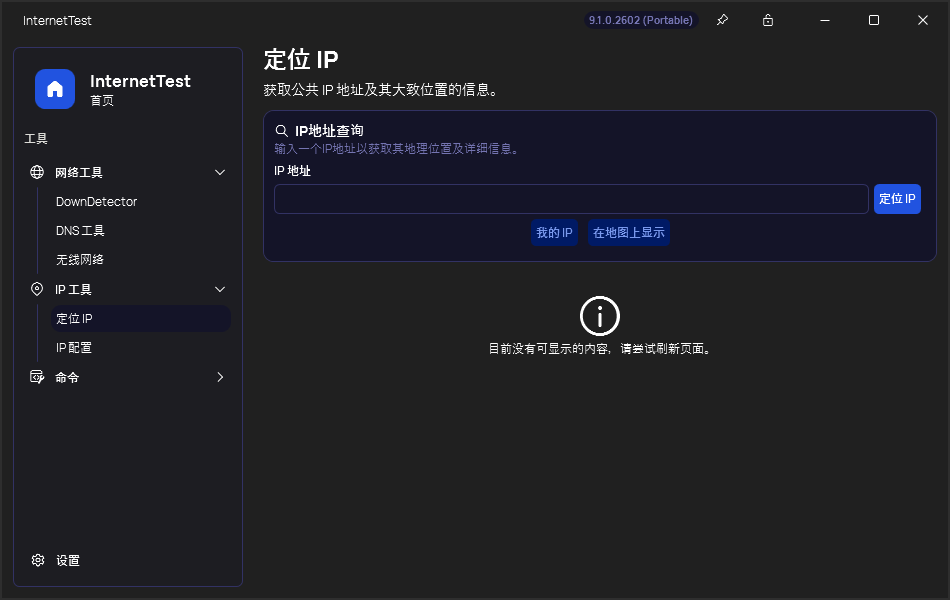Collapse the 网络工具 section
Screen dimensions: 950x600
[x=219, y=171]
